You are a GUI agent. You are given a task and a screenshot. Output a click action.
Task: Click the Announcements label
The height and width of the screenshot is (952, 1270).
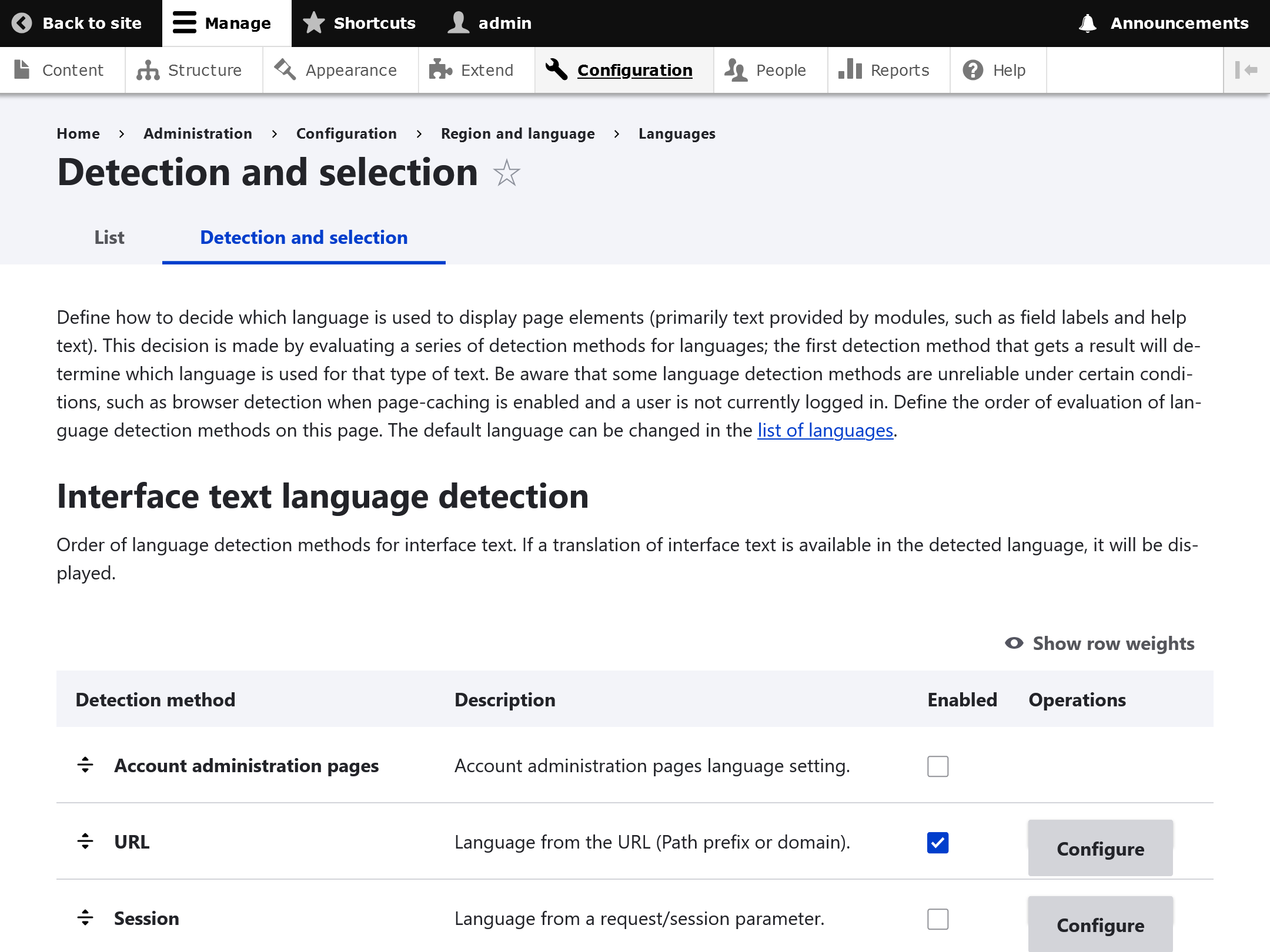coord(1179,24)
